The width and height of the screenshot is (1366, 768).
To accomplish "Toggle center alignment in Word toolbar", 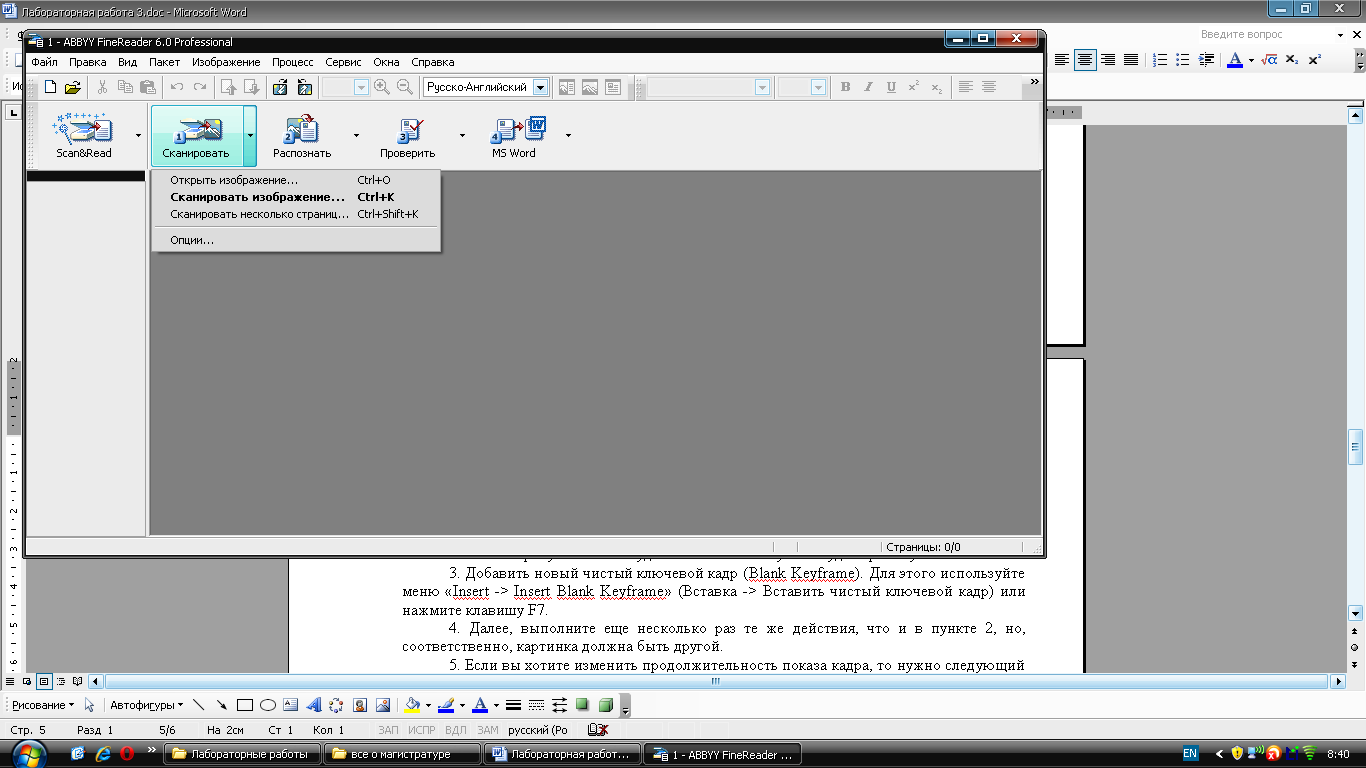I will (x=1085, y=60).
